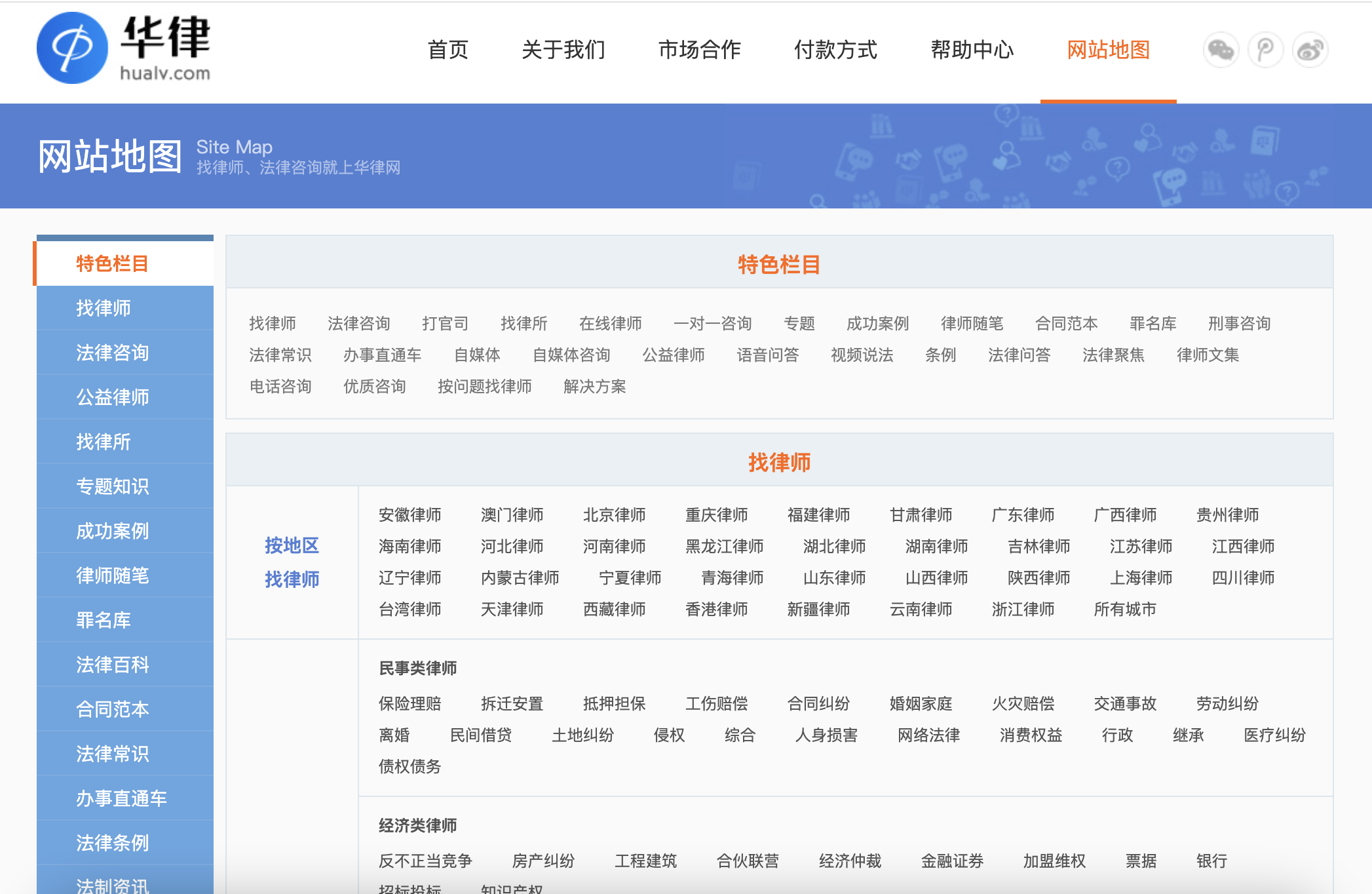Open the 关于我们 navigation item
Image resolution: width=1372 pixels, height=894 pixels.
pos(563,50)
